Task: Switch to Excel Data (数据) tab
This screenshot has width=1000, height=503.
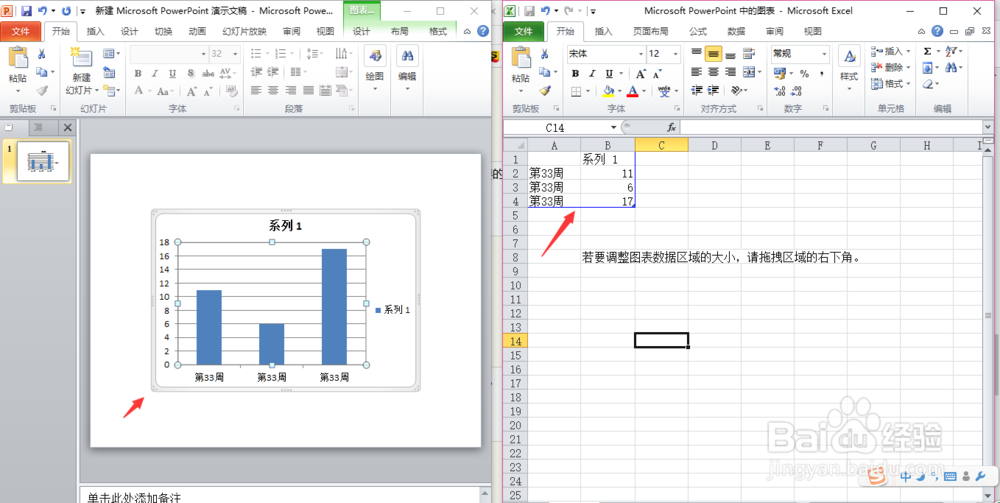Action: pos(736,31)
